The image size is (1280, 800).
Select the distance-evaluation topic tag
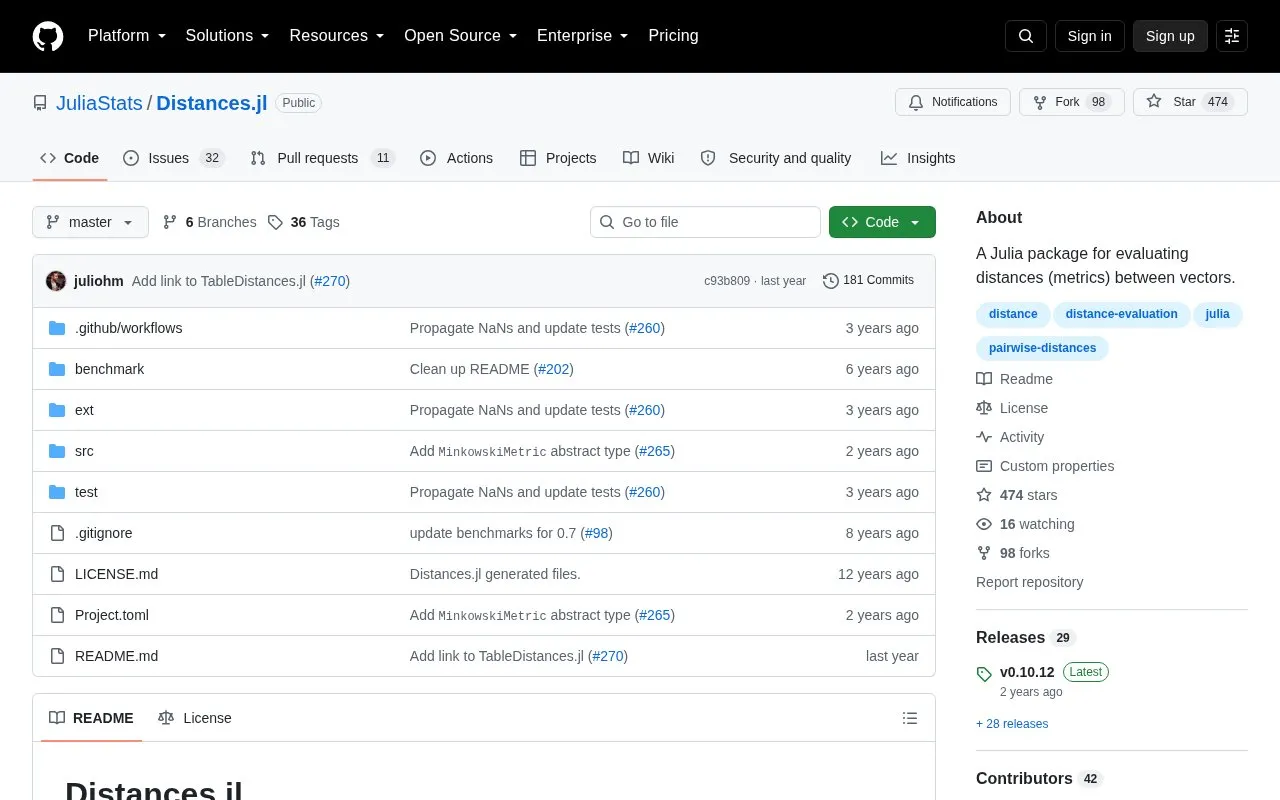pyautogui.click(x=1121, y=314)
